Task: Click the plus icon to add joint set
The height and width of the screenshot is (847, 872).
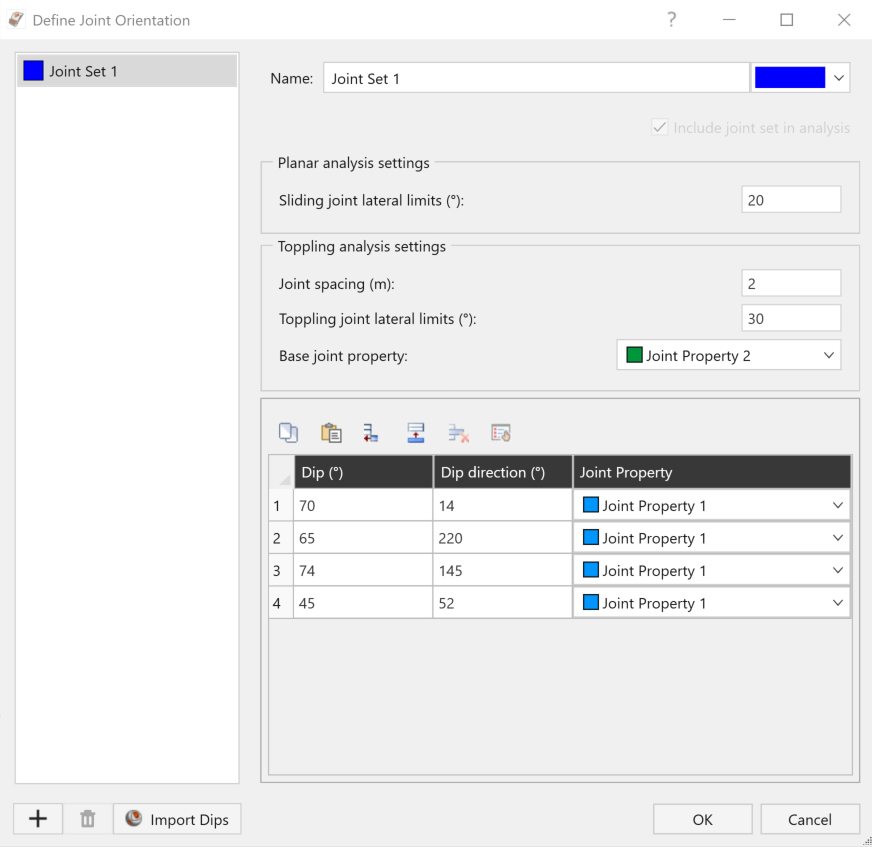Action: [38, 819]
